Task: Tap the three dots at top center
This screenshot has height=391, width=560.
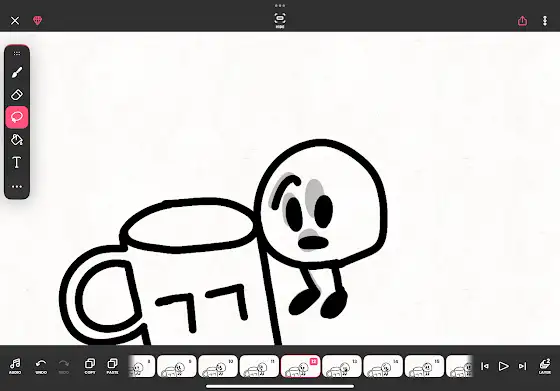Action: pyautogui.click(x=280, y=5)
